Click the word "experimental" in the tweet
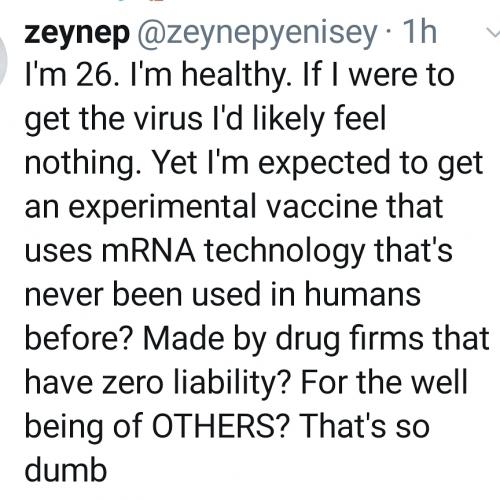Screen dimensions: 500x500 [160, 209]
